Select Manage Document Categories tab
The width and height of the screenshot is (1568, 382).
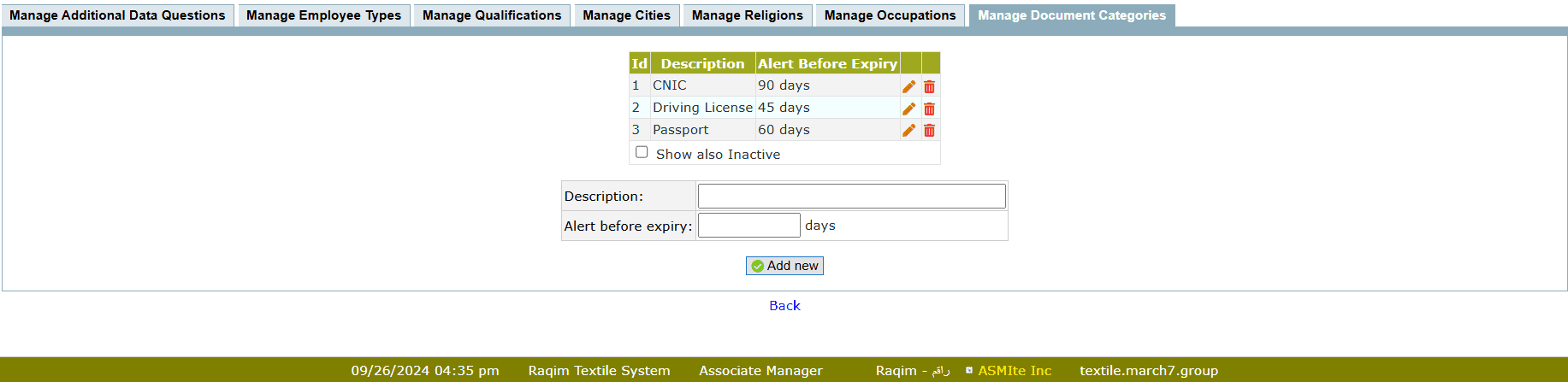[1071, 15]
